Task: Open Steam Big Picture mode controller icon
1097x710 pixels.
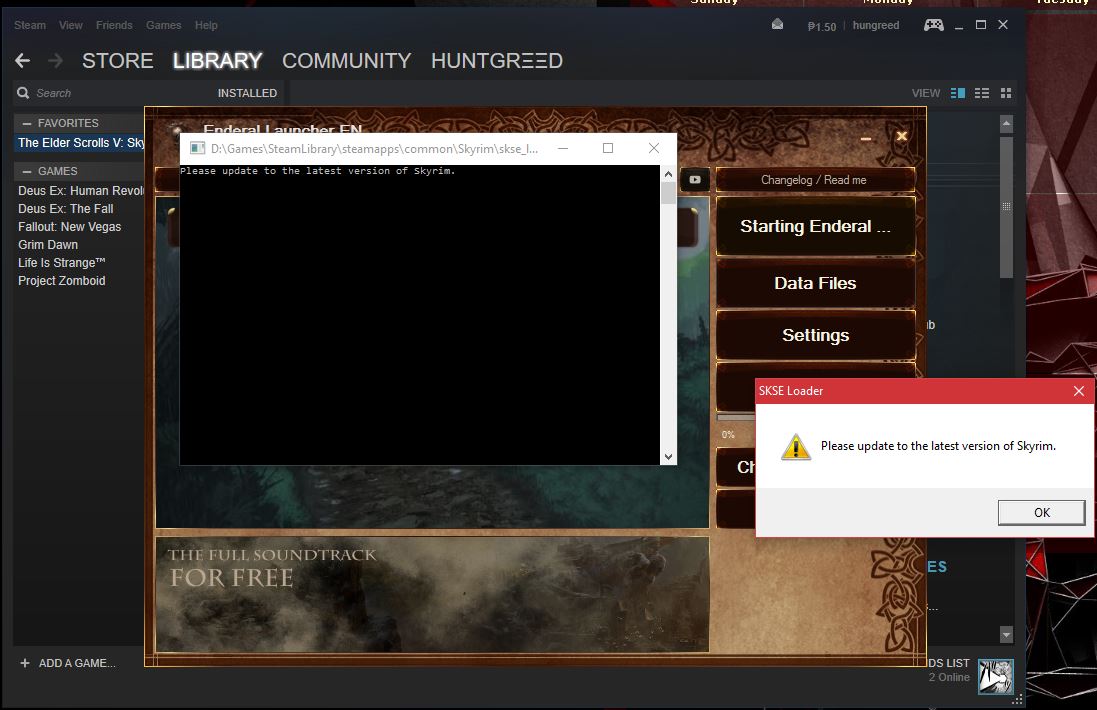Action: tap(933, 25)
